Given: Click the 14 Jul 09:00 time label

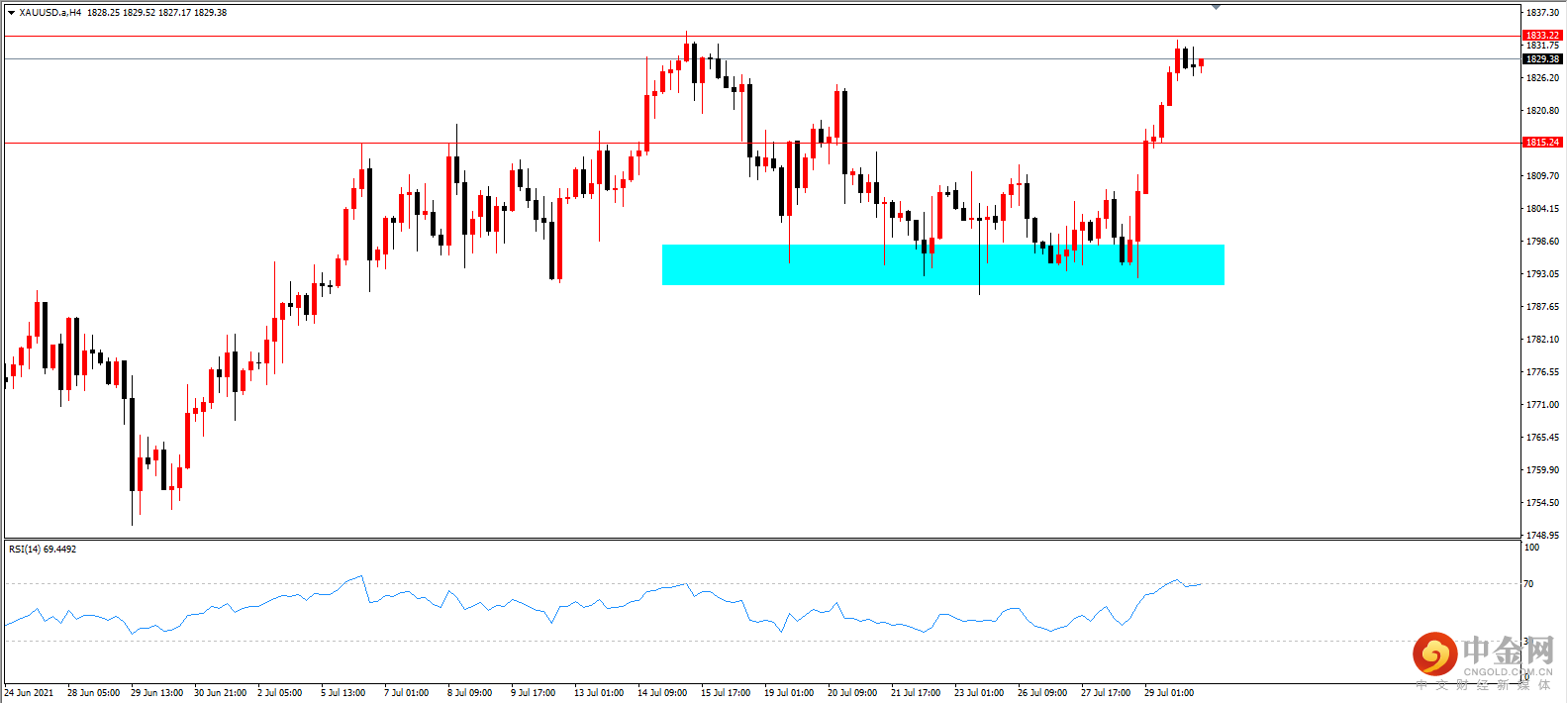Looking at the screenshot, I should tap(662, 693).
